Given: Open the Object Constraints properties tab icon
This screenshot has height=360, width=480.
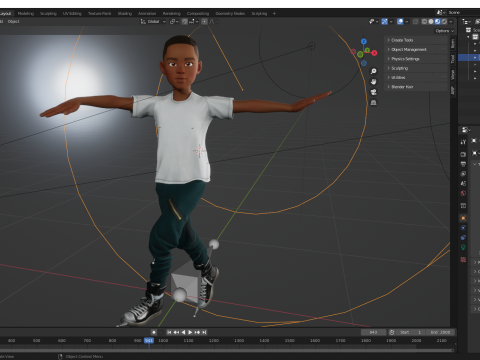Looking at the screenshot, I should pyautogui.click(x=463, y=237).
